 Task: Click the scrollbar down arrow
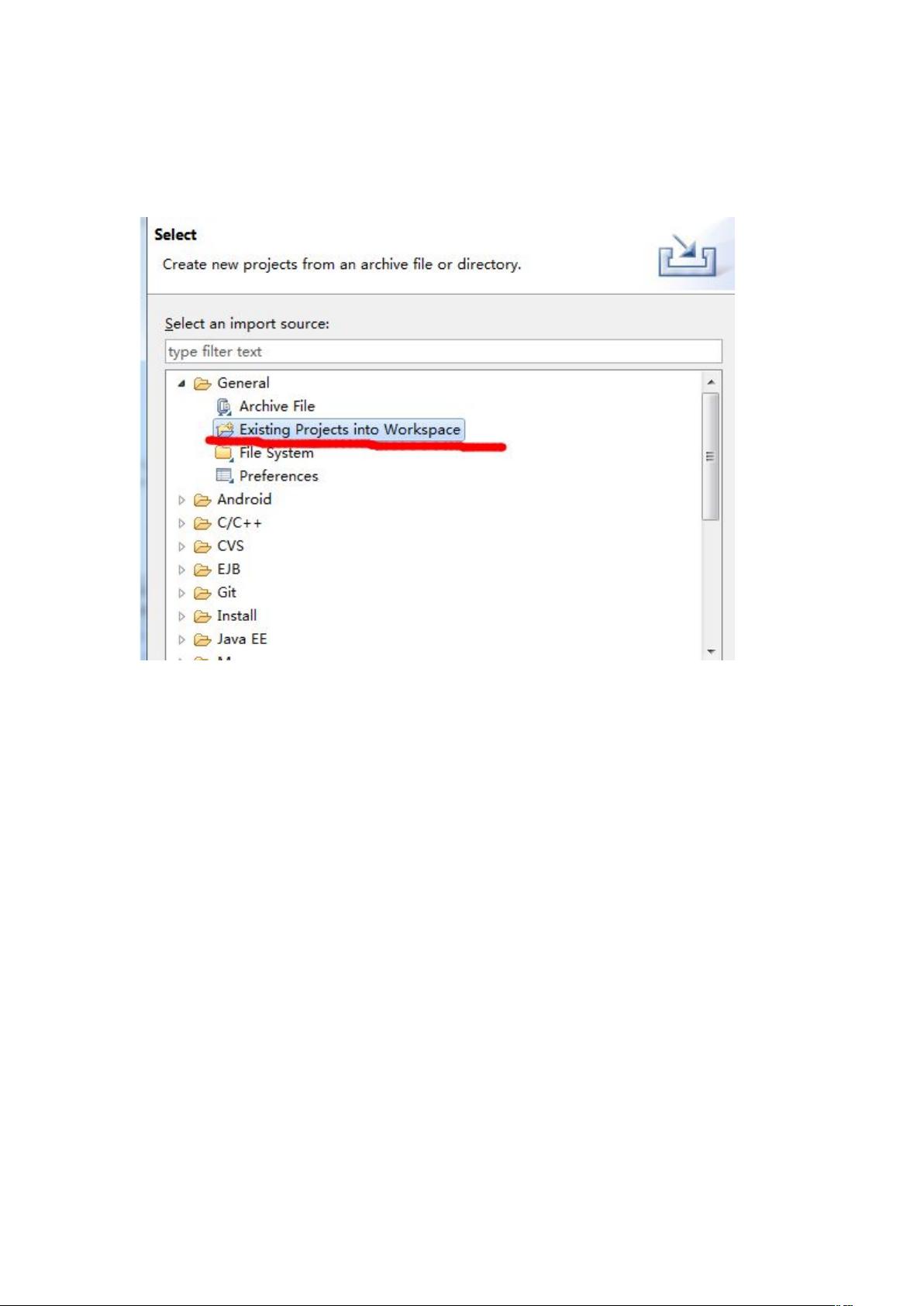[x=711, y=652]
